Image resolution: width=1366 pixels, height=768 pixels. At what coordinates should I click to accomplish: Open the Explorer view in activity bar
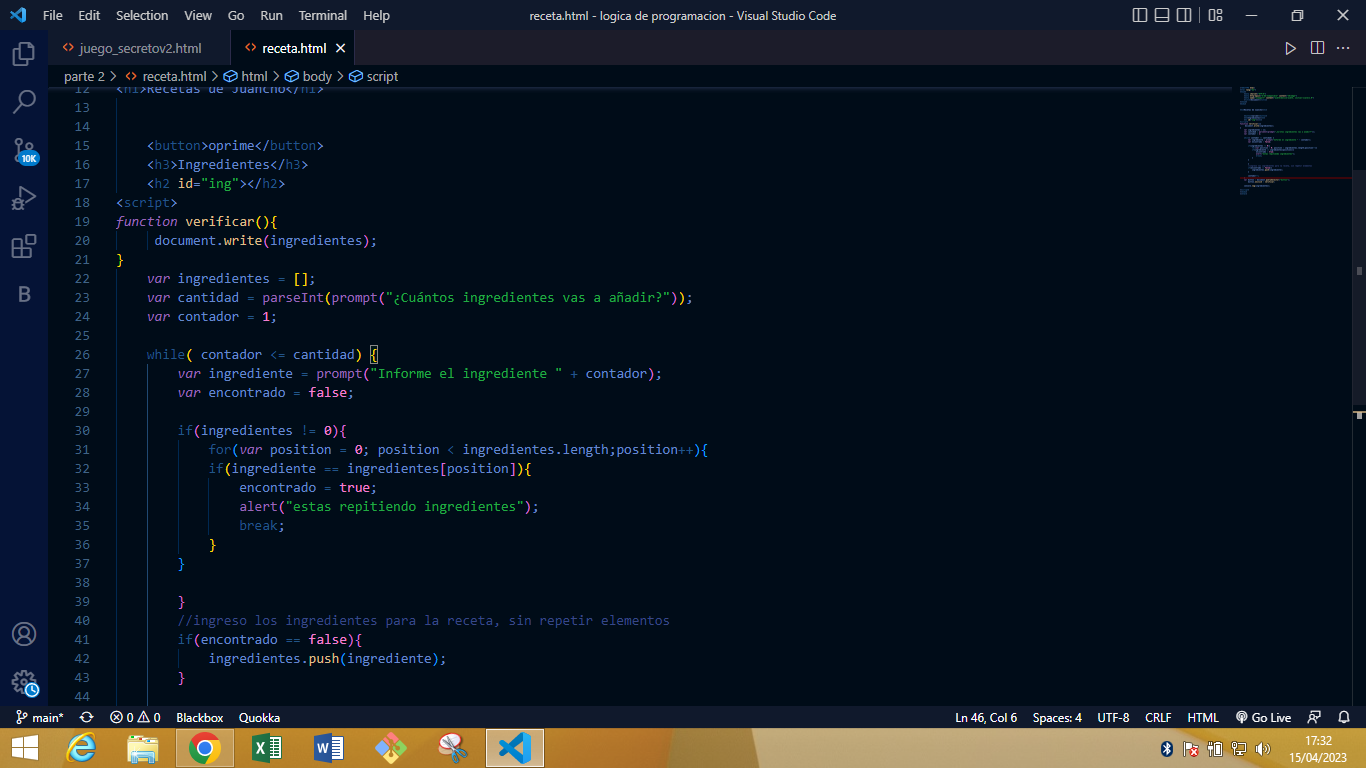pyautogui.click(x=24, y=53)
